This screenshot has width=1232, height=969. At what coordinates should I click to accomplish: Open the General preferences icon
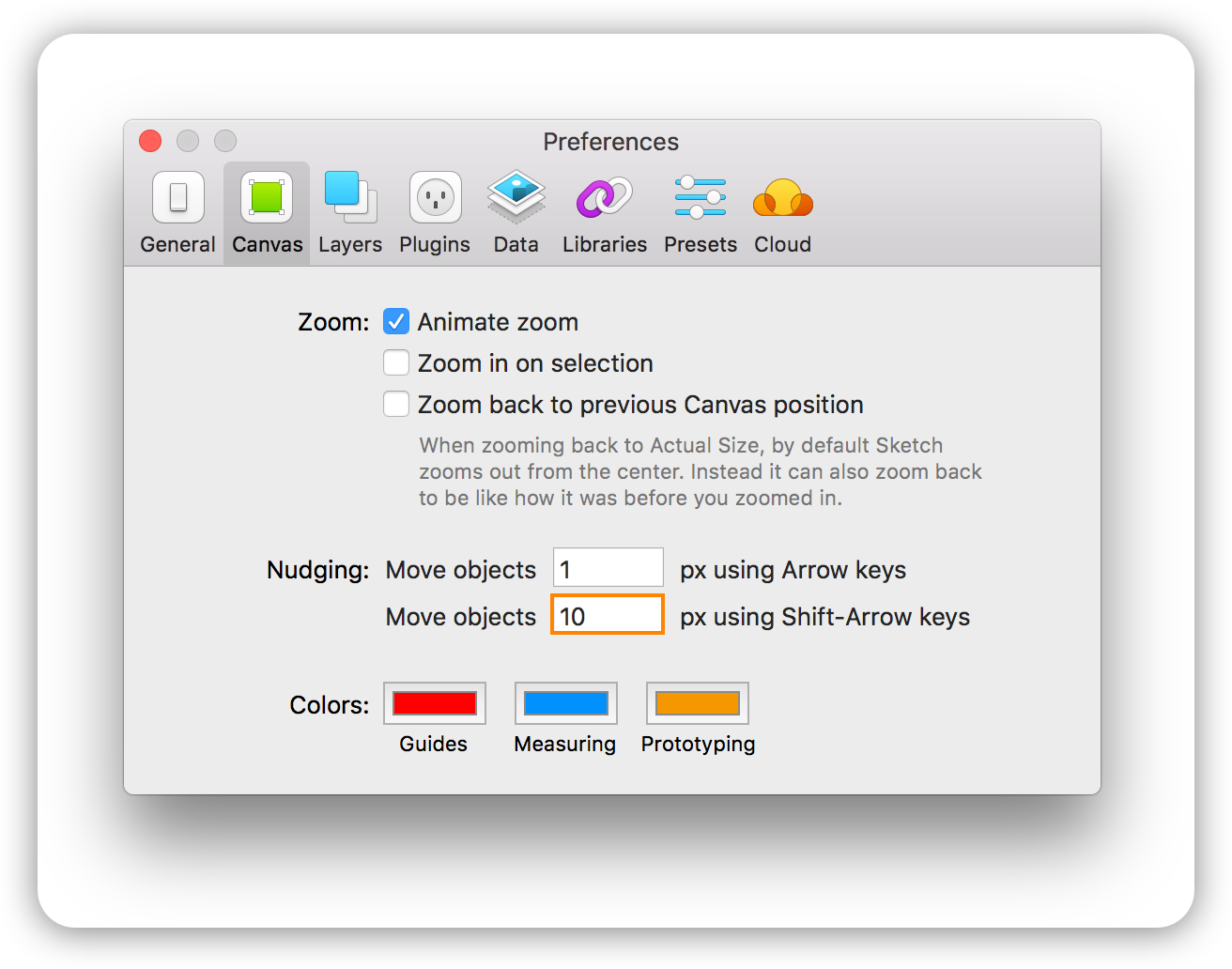pos(178,197)
